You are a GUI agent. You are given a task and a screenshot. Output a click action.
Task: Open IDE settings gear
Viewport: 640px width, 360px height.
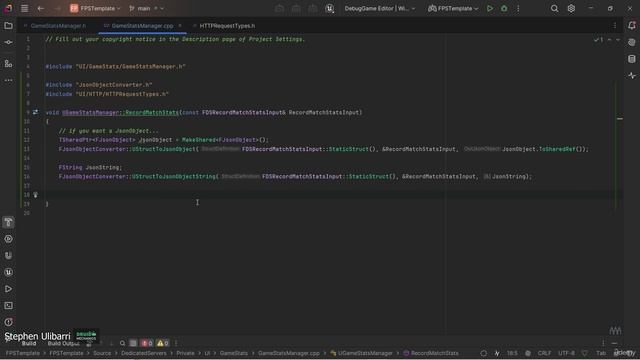pos(571,8)
